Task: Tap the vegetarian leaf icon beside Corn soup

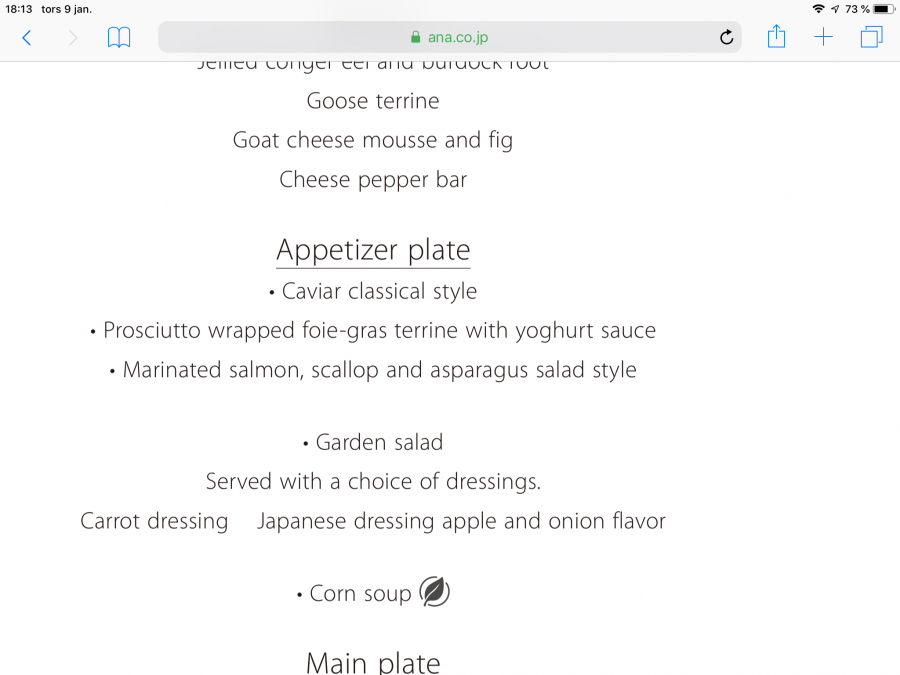Action: [434, 592]
